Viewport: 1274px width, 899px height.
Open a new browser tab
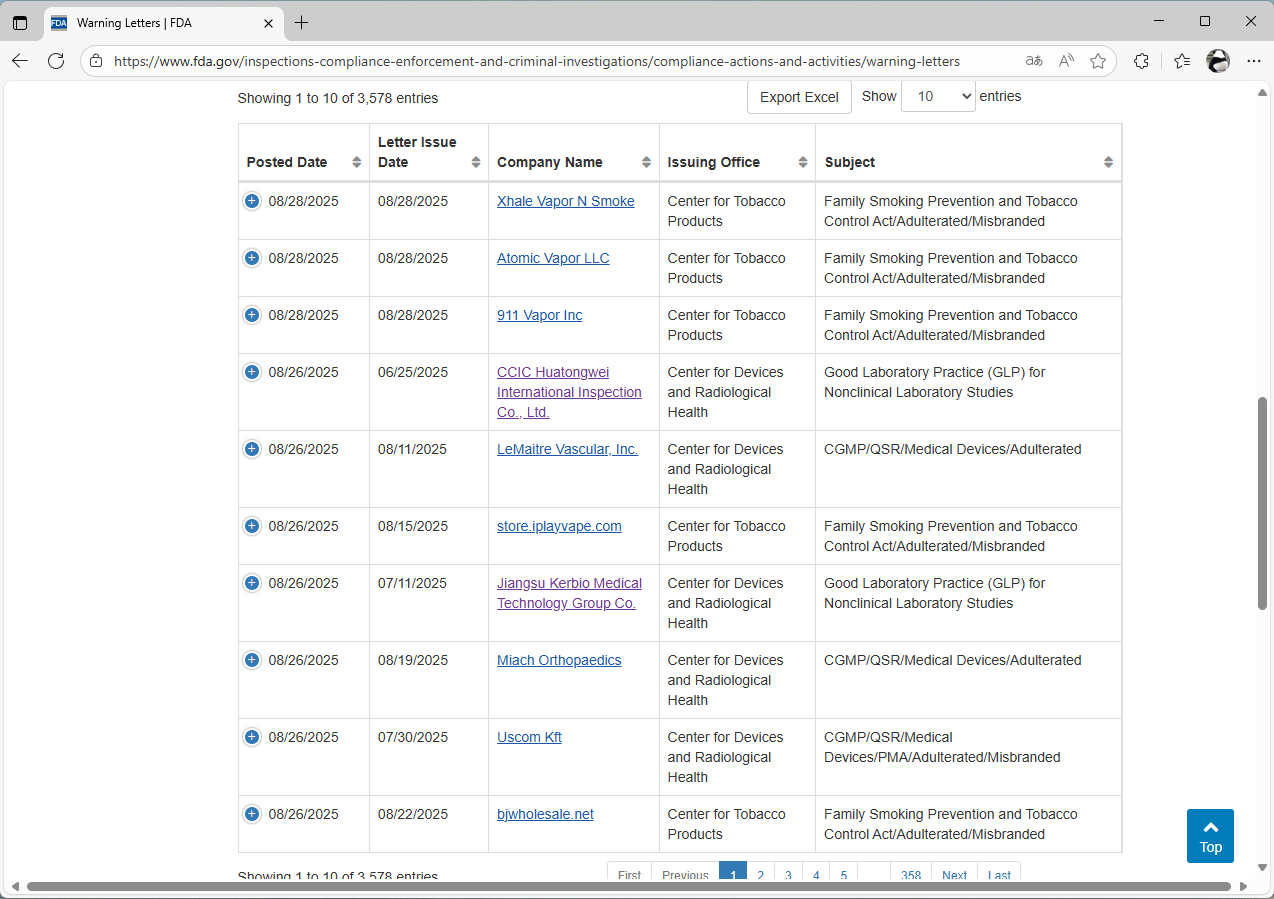click(x=302, y=22)
